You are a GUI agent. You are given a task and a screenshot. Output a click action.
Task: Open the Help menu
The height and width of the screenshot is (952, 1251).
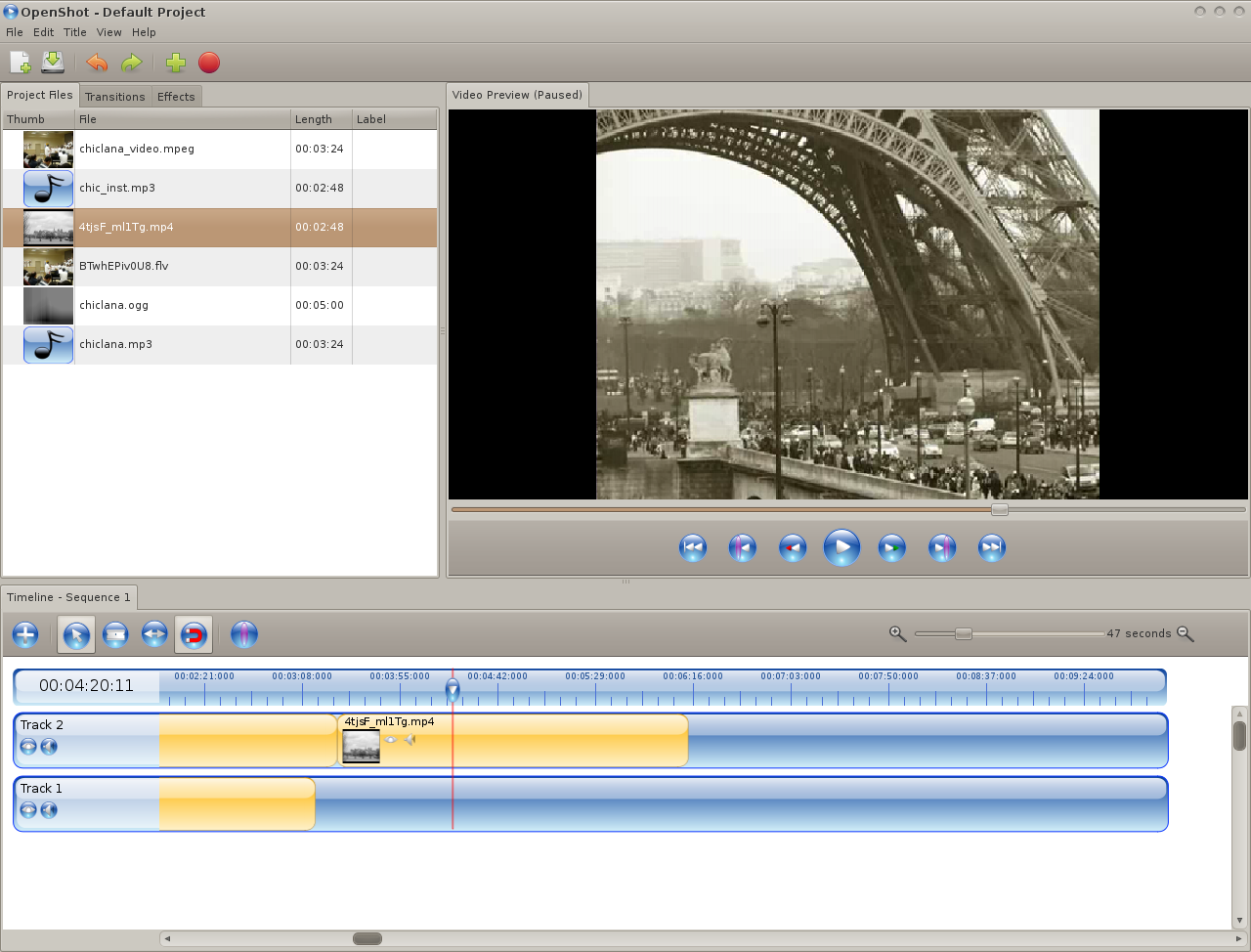click(145, 32)
